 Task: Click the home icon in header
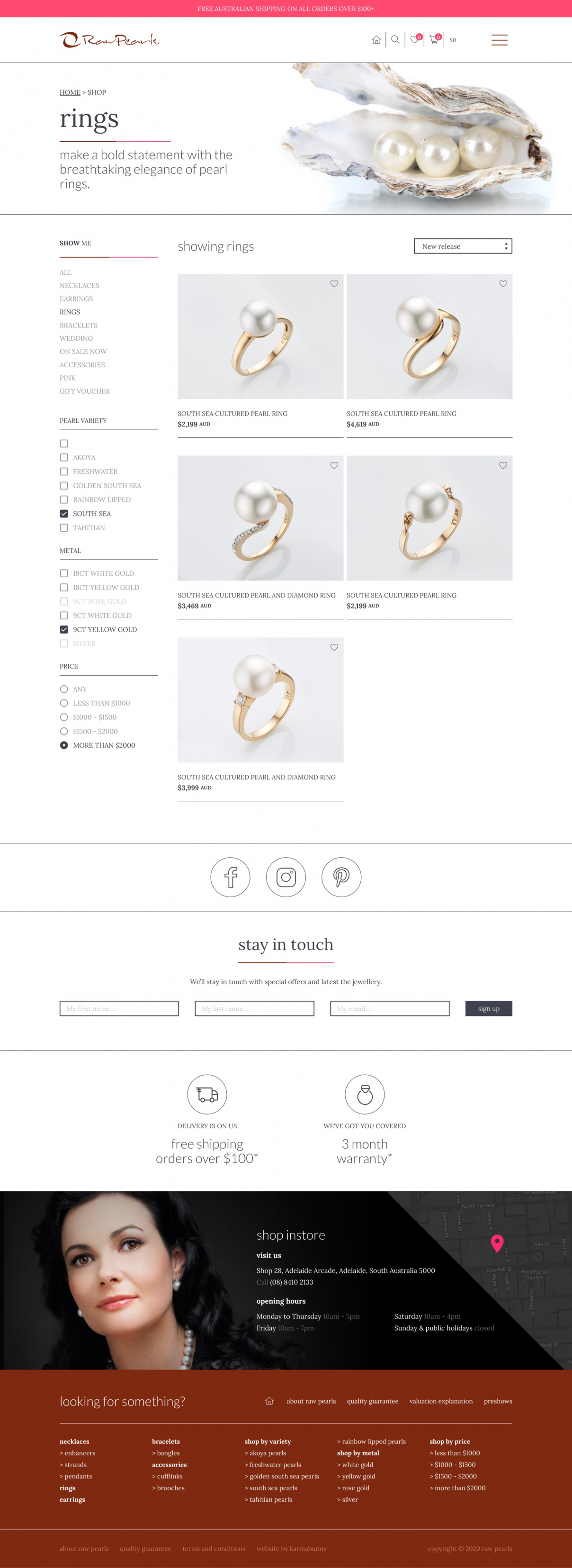pyautogui.click(x=376, y=39)
